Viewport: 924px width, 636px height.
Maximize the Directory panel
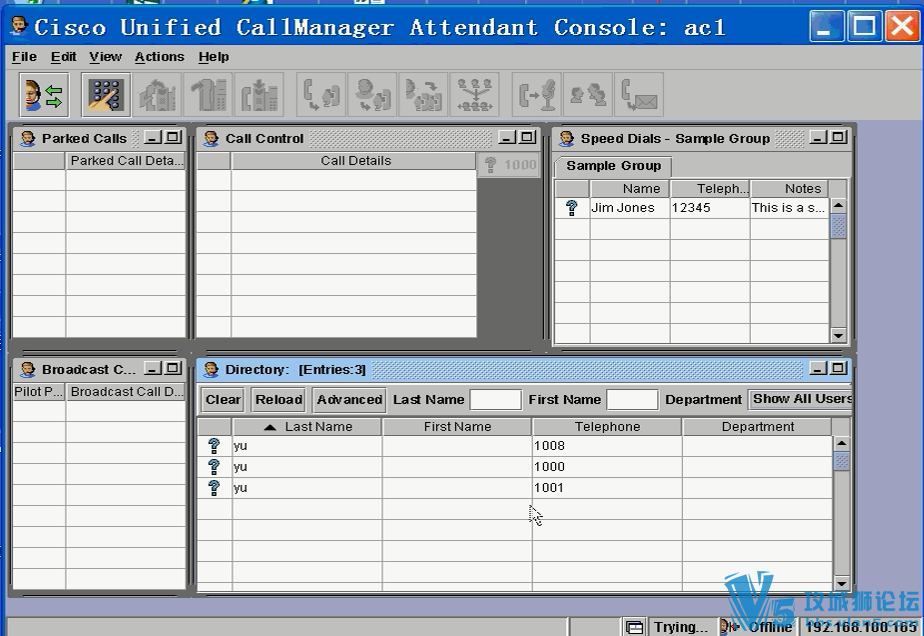click(839, 368)
